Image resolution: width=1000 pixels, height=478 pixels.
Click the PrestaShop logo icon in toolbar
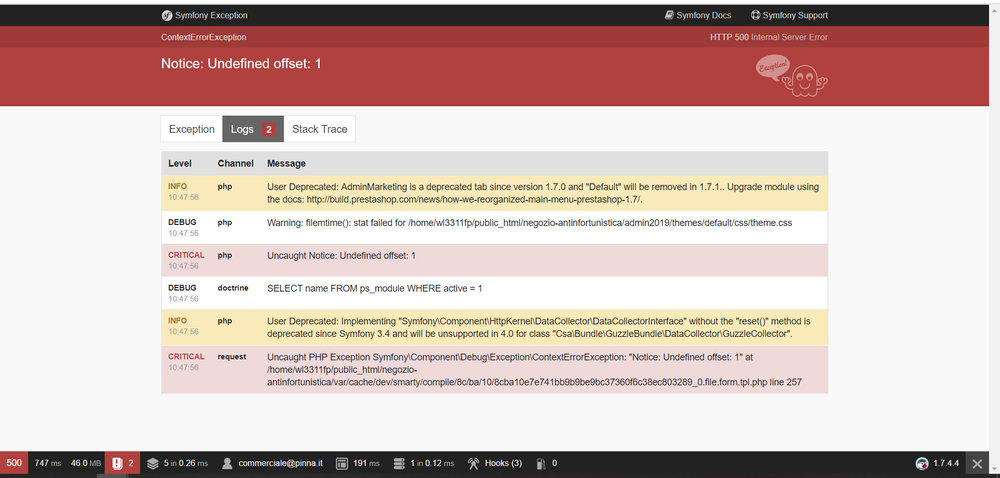(x=922, y=463)
